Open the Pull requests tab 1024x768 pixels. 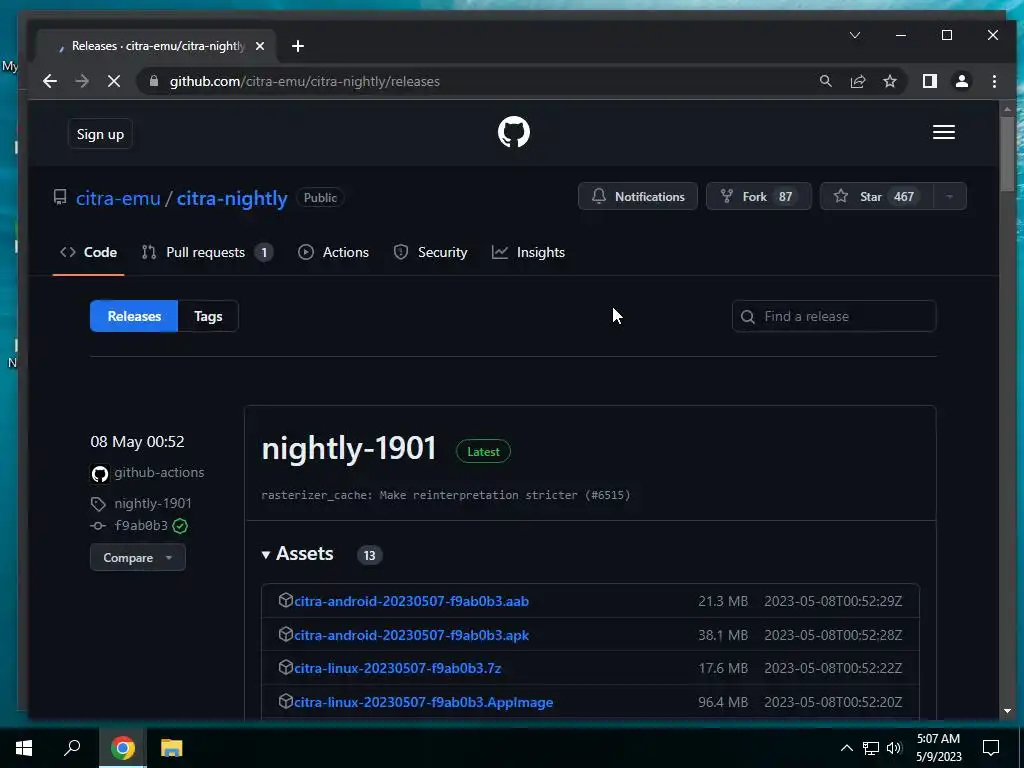(x=207, y=252)
